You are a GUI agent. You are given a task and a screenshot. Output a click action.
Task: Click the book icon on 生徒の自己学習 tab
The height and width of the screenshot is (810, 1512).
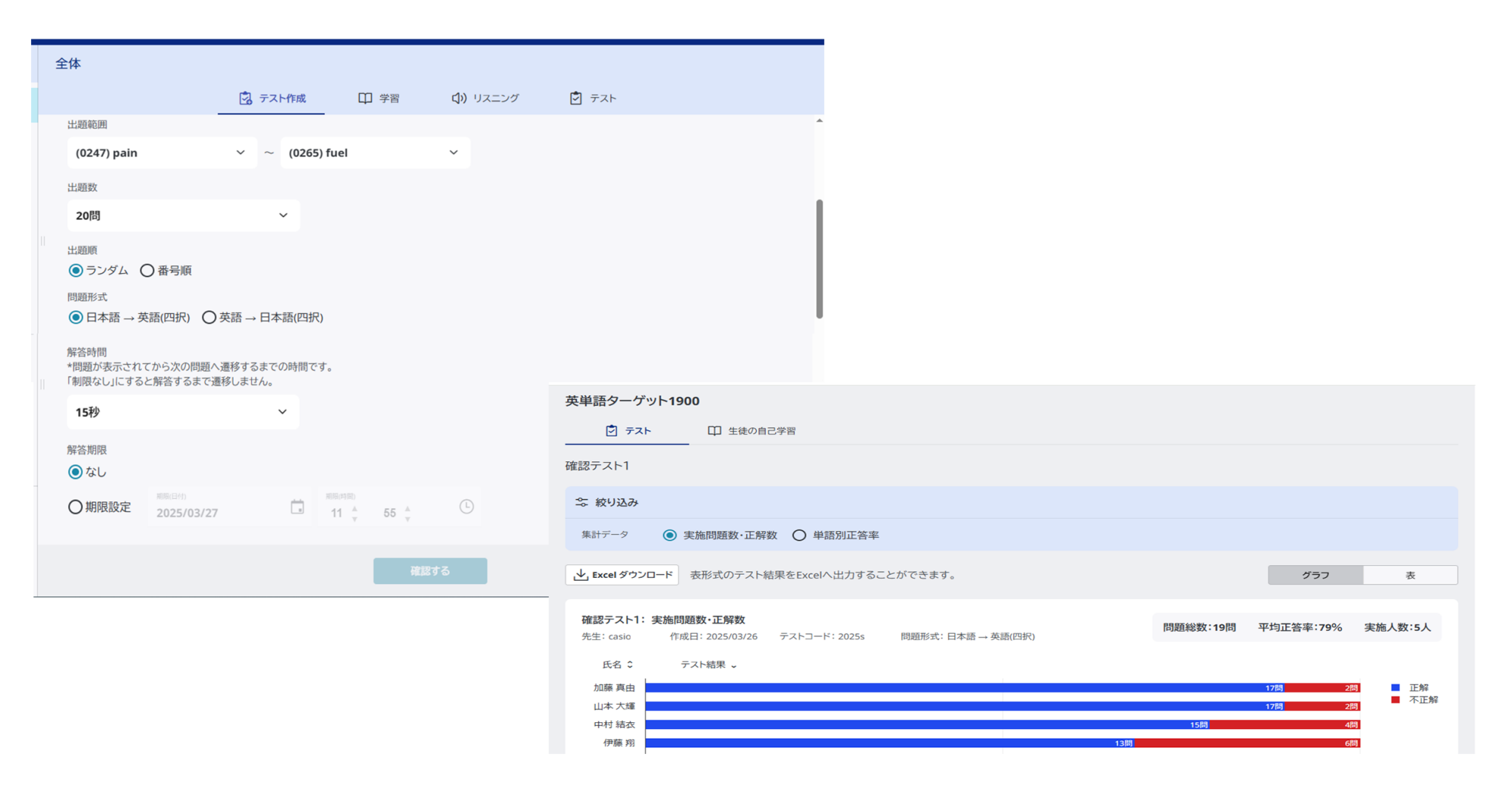coord(713,430)
